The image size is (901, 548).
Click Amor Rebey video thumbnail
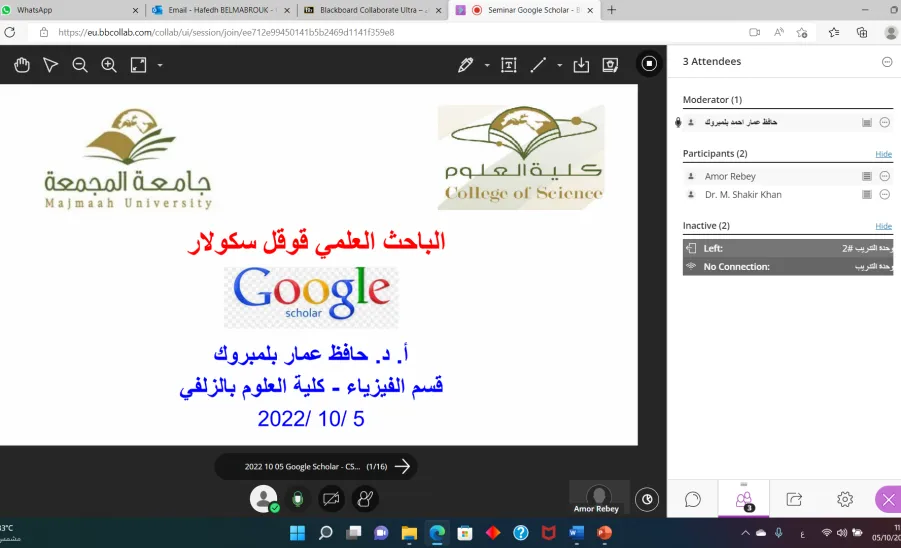point(599,498)
